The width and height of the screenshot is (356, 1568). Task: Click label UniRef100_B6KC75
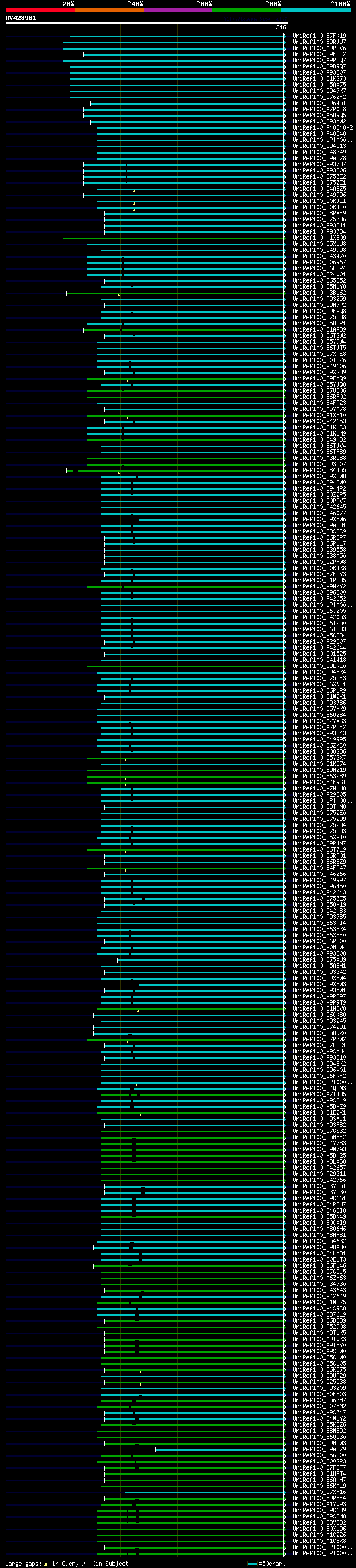[319, 1369]
